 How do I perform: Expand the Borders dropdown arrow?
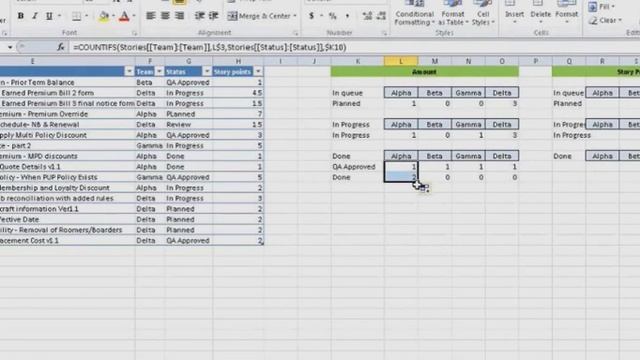tap(86, 16)
